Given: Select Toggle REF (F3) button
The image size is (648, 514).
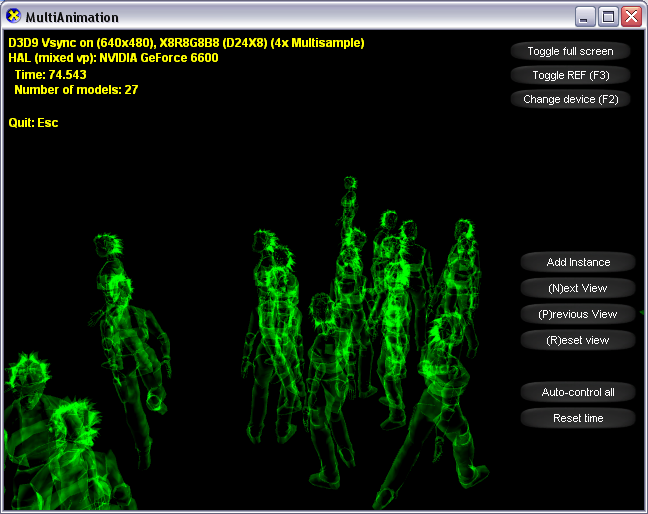Looking at the screenshot, I should [570, 75].
